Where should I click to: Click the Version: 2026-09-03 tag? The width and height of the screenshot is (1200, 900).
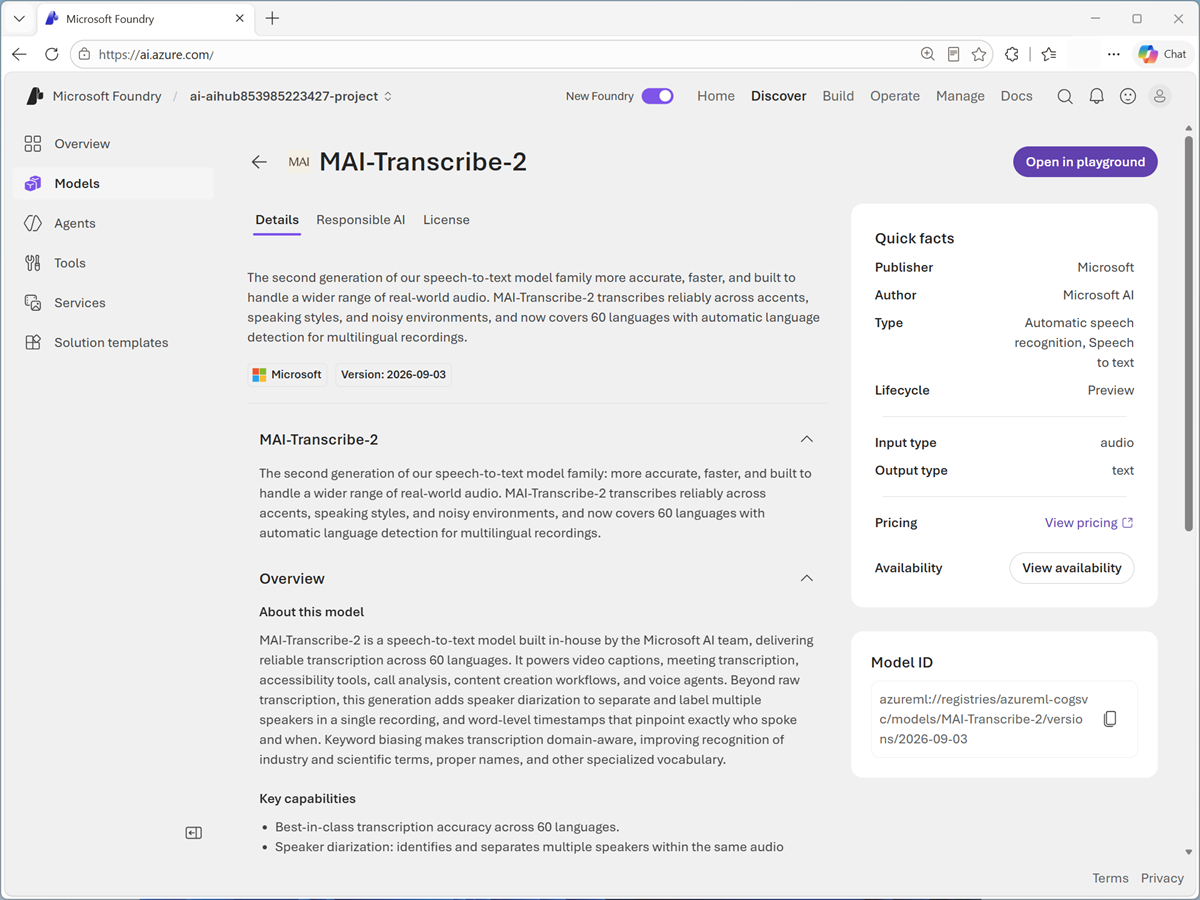[x=393, y=375]
